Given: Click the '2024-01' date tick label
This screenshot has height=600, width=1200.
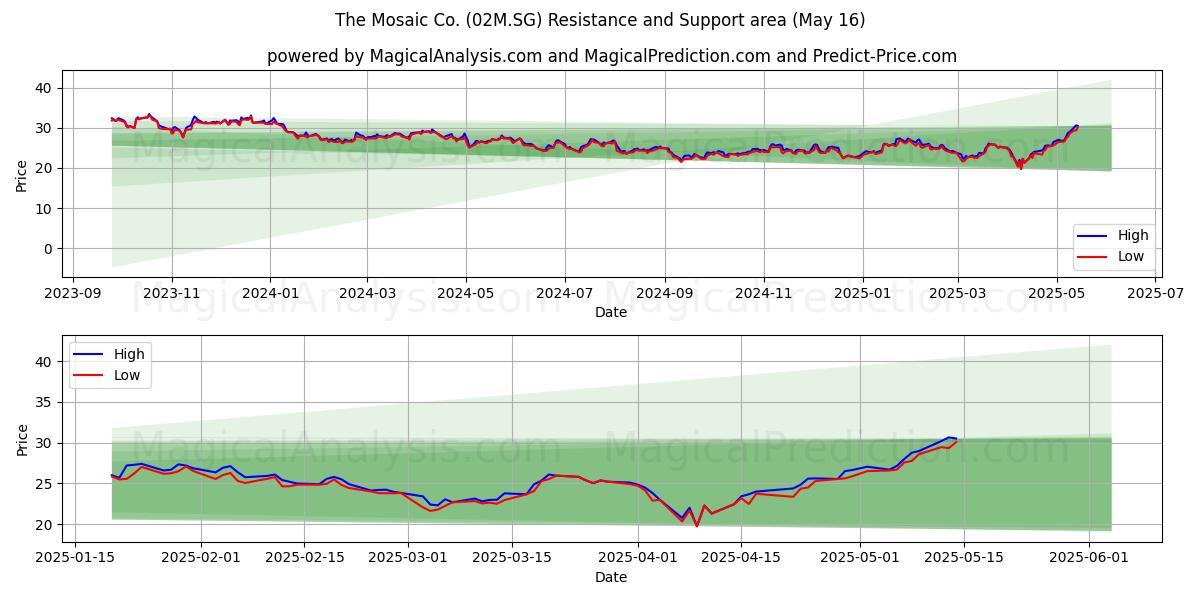Looking at the screenshot, I should tap(270, 293).
